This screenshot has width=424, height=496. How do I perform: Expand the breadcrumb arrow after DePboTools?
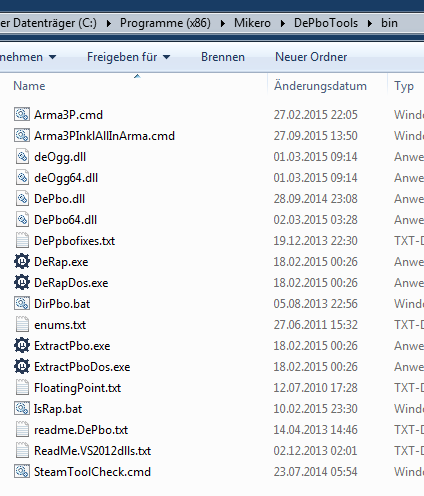370,23
